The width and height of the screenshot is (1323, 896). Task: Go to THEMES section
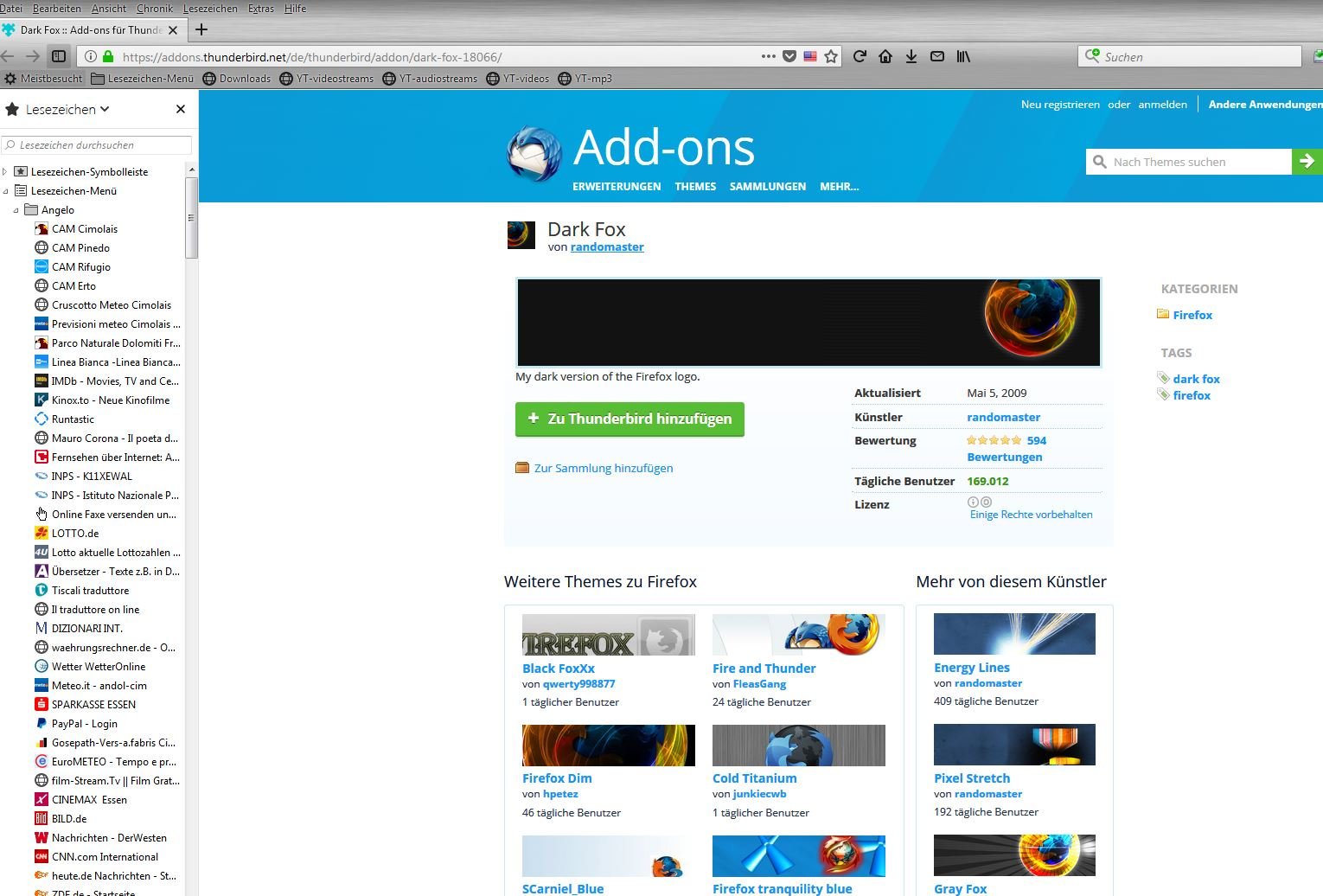pos(695,186)
